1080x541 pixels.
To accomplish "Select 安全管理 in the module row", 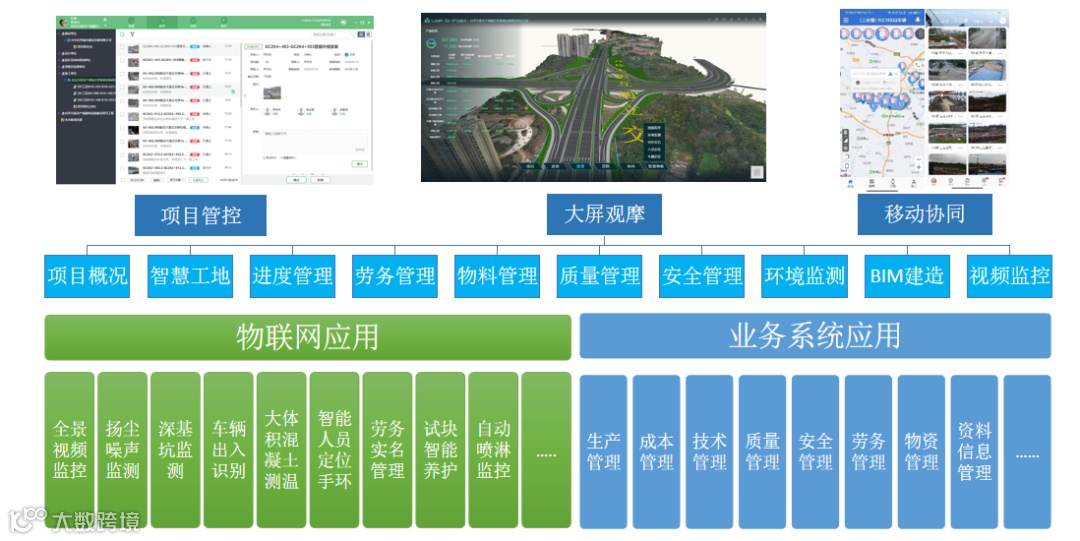I will [x=702, y=276].
